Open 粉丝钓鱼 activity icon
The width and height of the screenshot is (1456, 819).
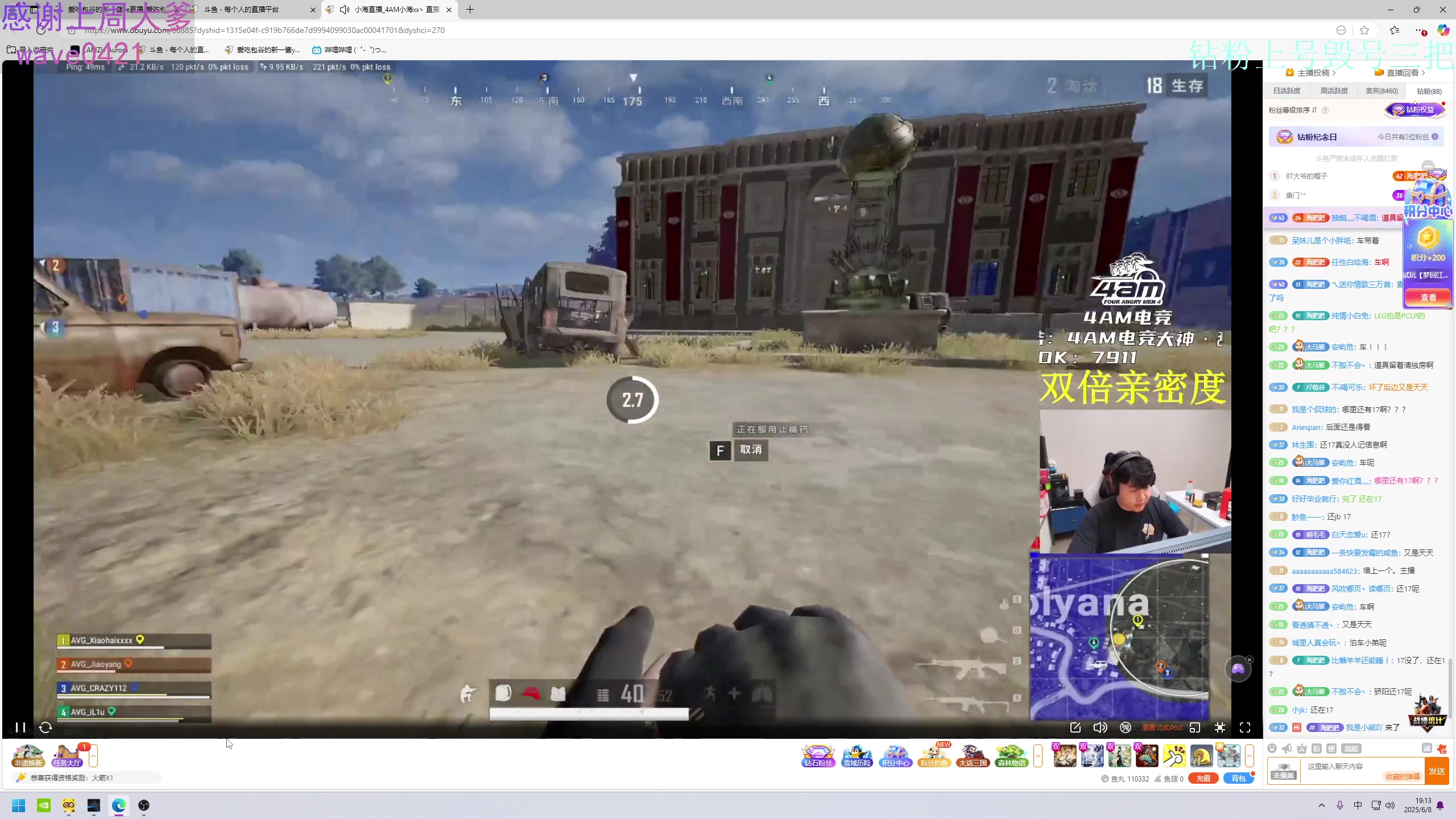point(934,756)
